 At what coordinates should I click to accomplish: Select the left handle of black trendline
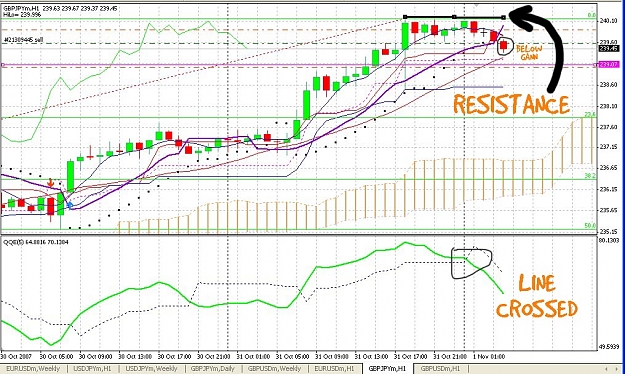[x=405, y=17]
